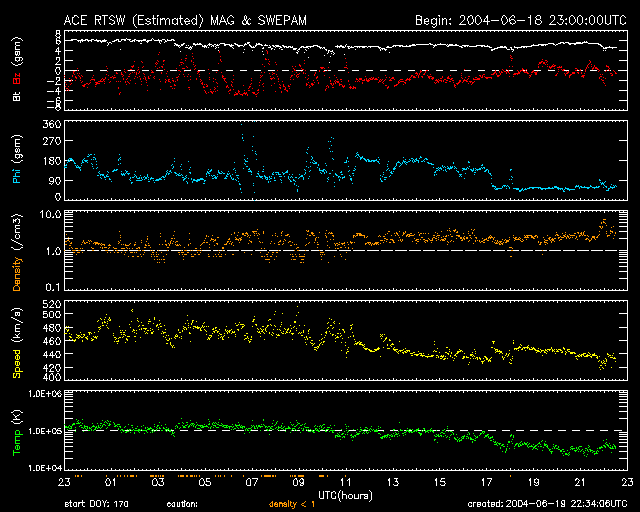This screenshot has width=640, height=512.
Task: Click the green 'Temp (K)' axis label
Action: click(17, 432)
